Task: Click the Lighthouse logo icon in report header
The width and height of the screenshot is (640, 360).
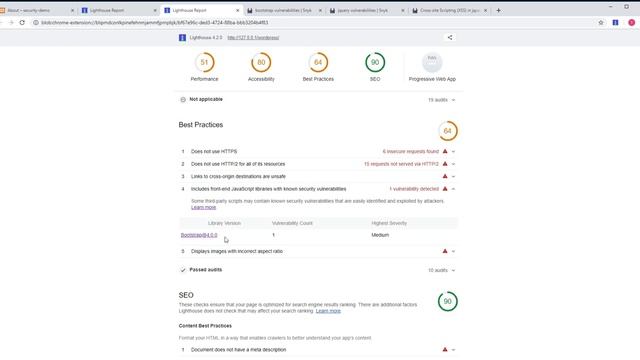Action: coord(182,38)
